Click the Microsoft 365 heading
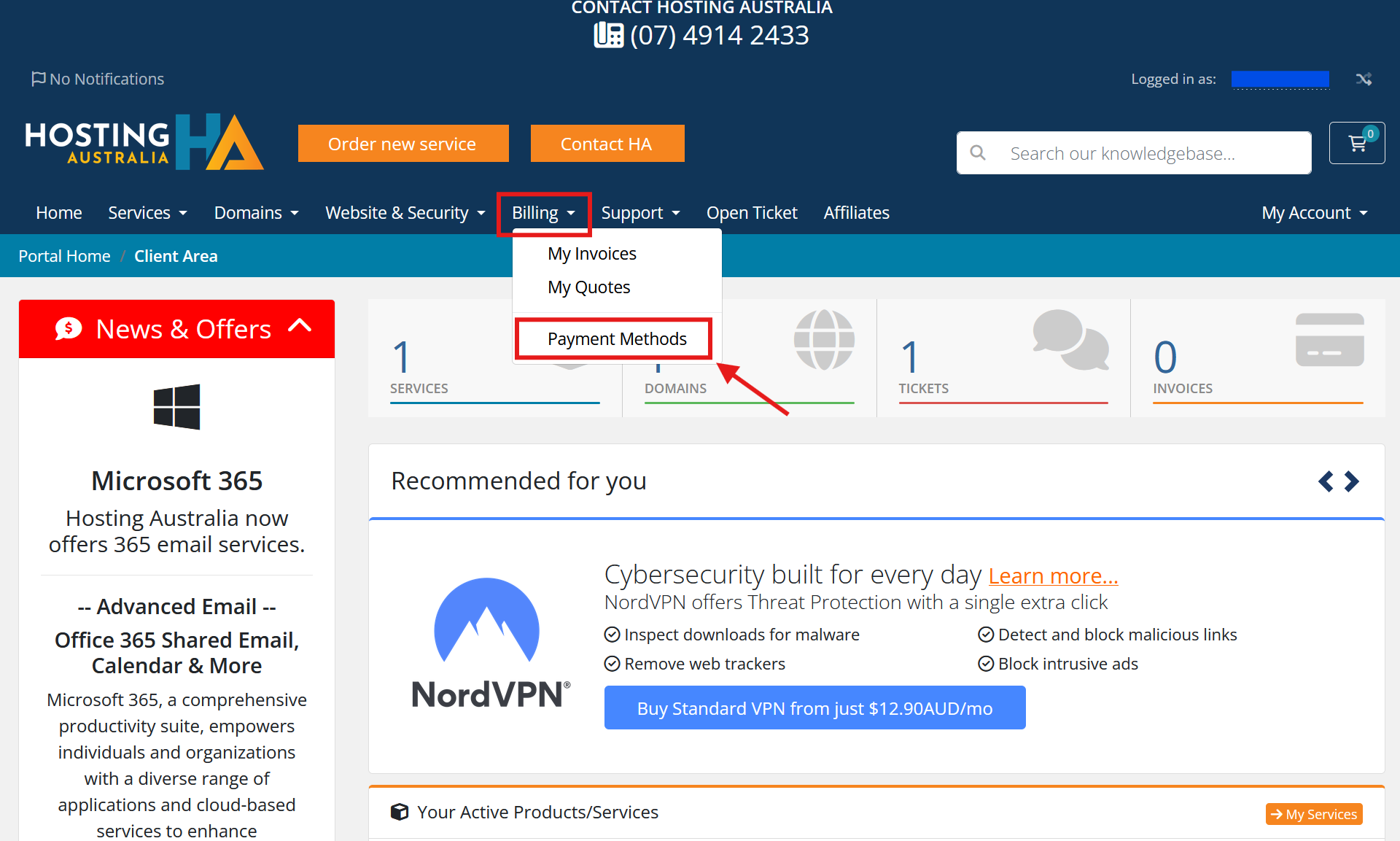 (x=177, y=481)
